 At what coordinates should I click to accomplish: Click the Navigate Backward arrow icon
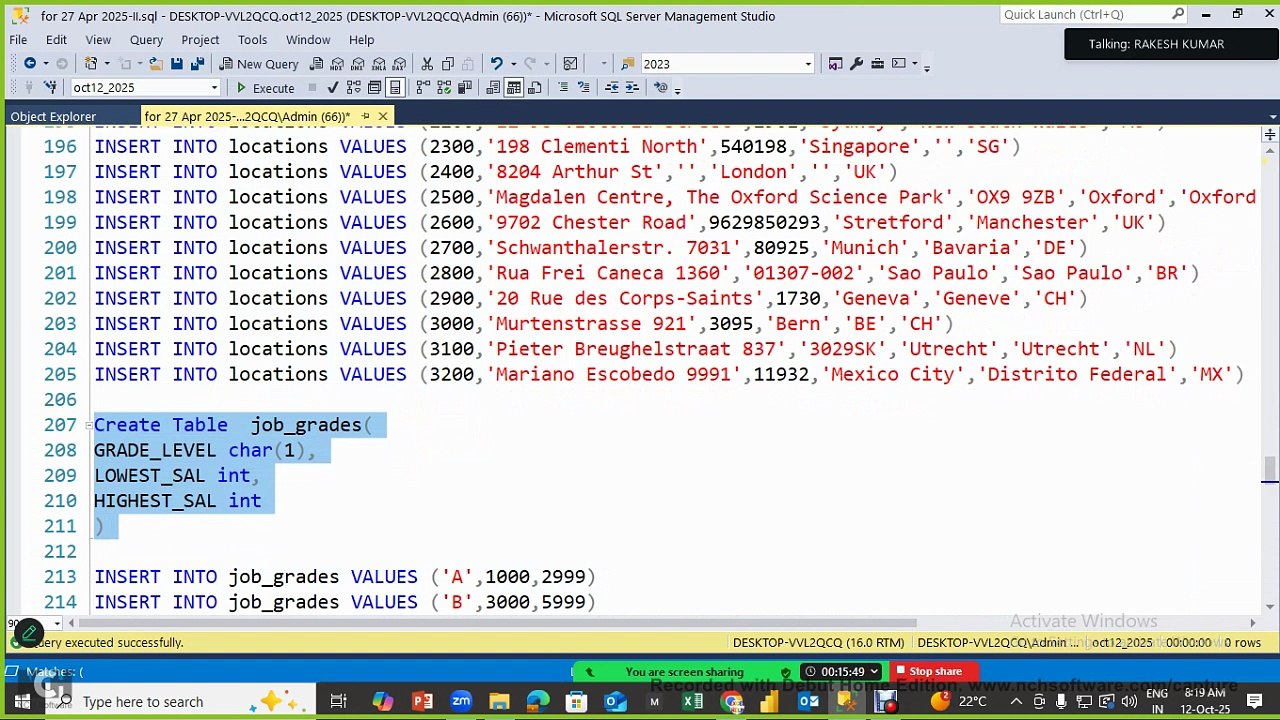point(30,63)
